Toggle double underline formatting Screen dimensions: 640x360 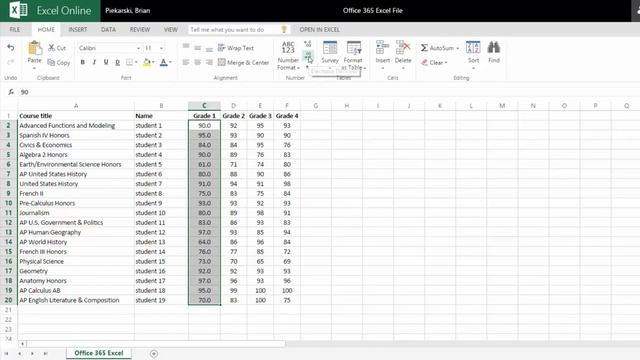(x=118, y=62)
